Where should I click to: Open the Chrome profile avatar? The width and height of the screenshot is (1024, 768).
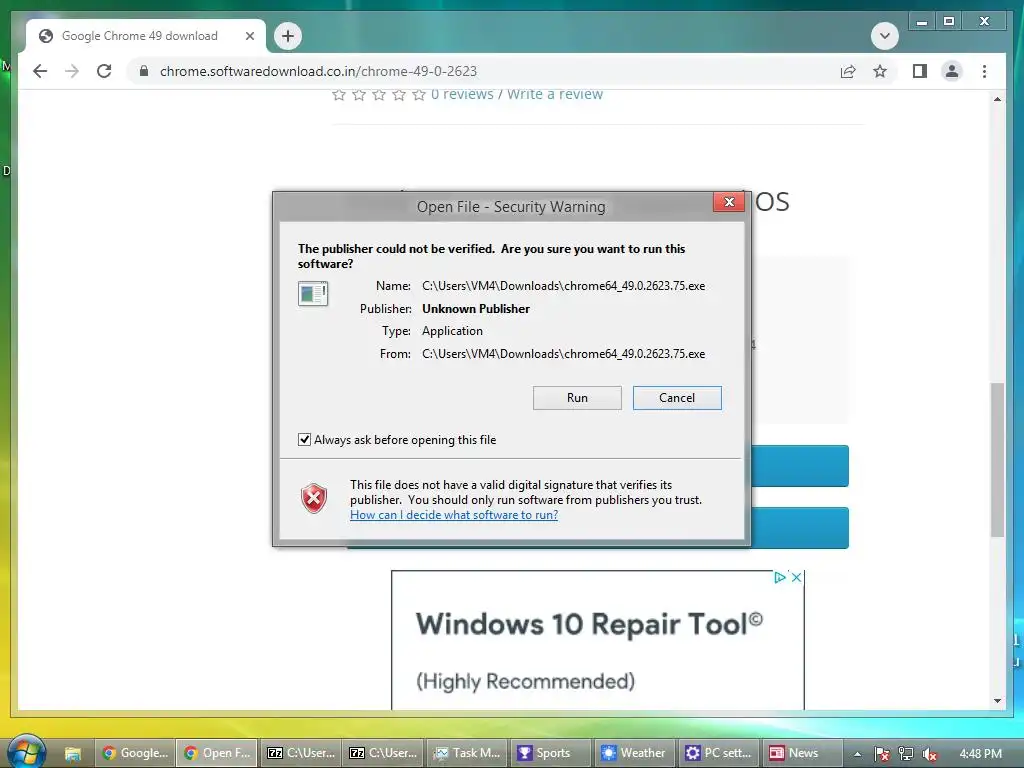click(952, 71)
